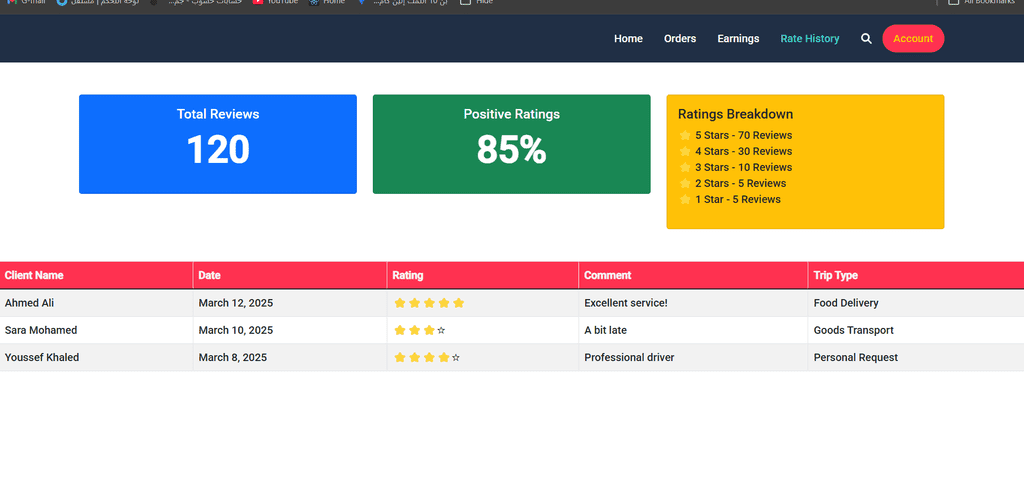Click the empty star in Sara Mohamed's rating
This screenshot has height=478, width=1024.
[441, 330]
